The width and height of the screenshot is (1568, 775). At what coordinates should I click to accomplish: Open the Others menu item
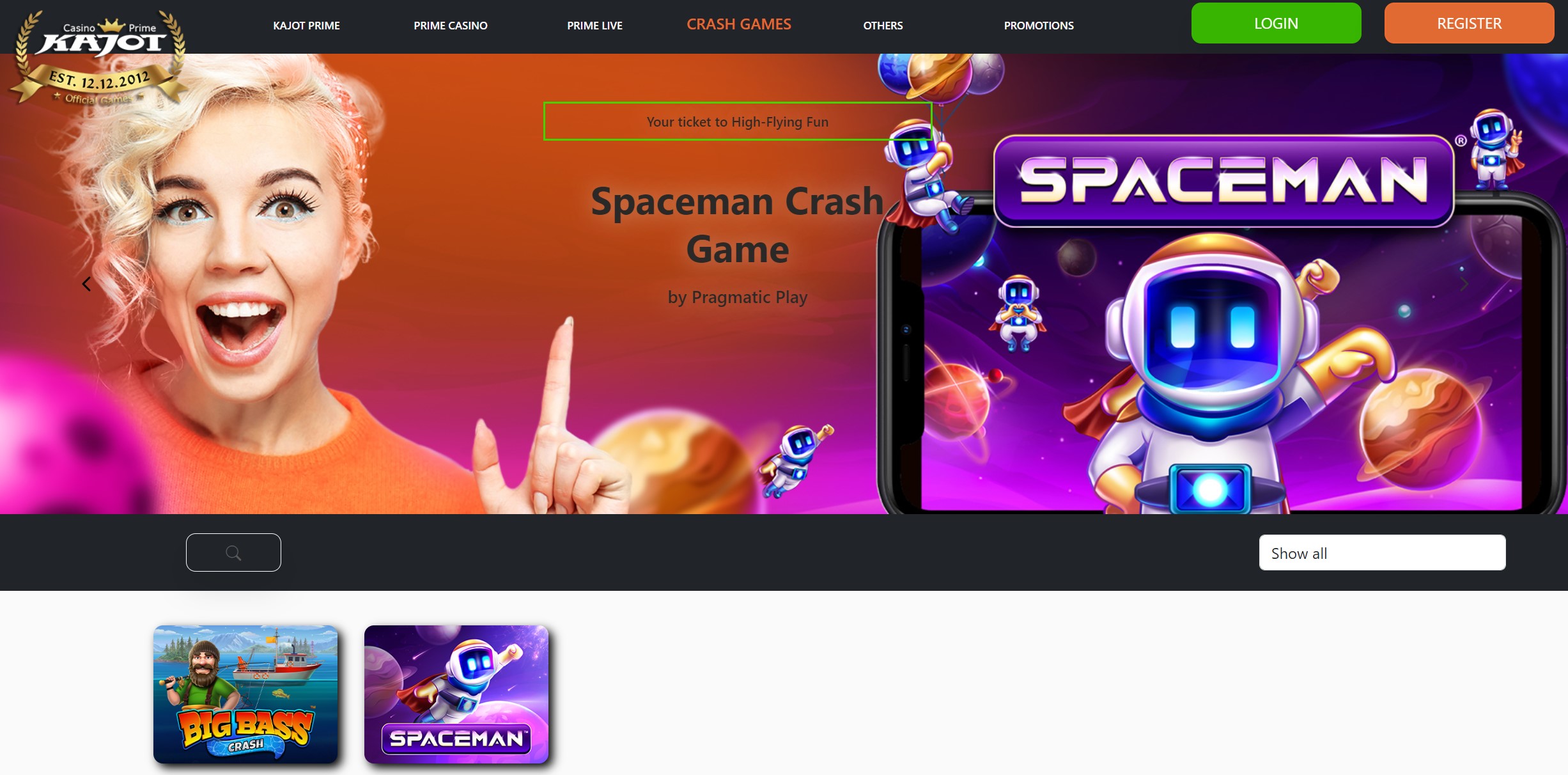[x=883, y=26]
